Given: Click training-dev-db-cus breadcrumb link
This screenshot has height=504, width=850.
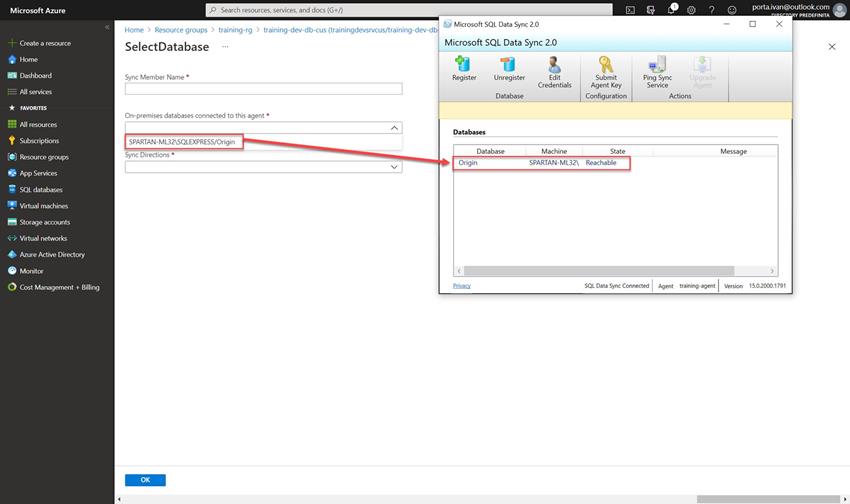Looking at the screenshot, I should [350, 30].
